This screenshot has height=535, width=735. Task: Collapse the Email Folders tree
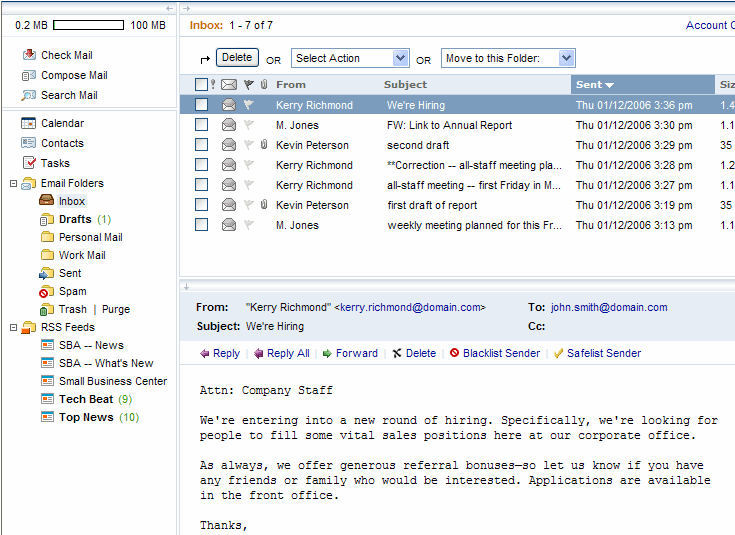[x=12, y=183]
